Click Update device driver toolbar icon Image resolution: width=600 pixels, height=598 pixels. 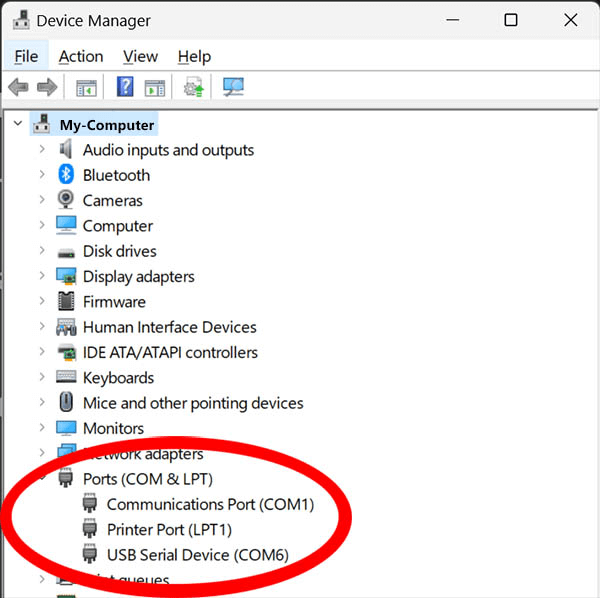point(194,87)
